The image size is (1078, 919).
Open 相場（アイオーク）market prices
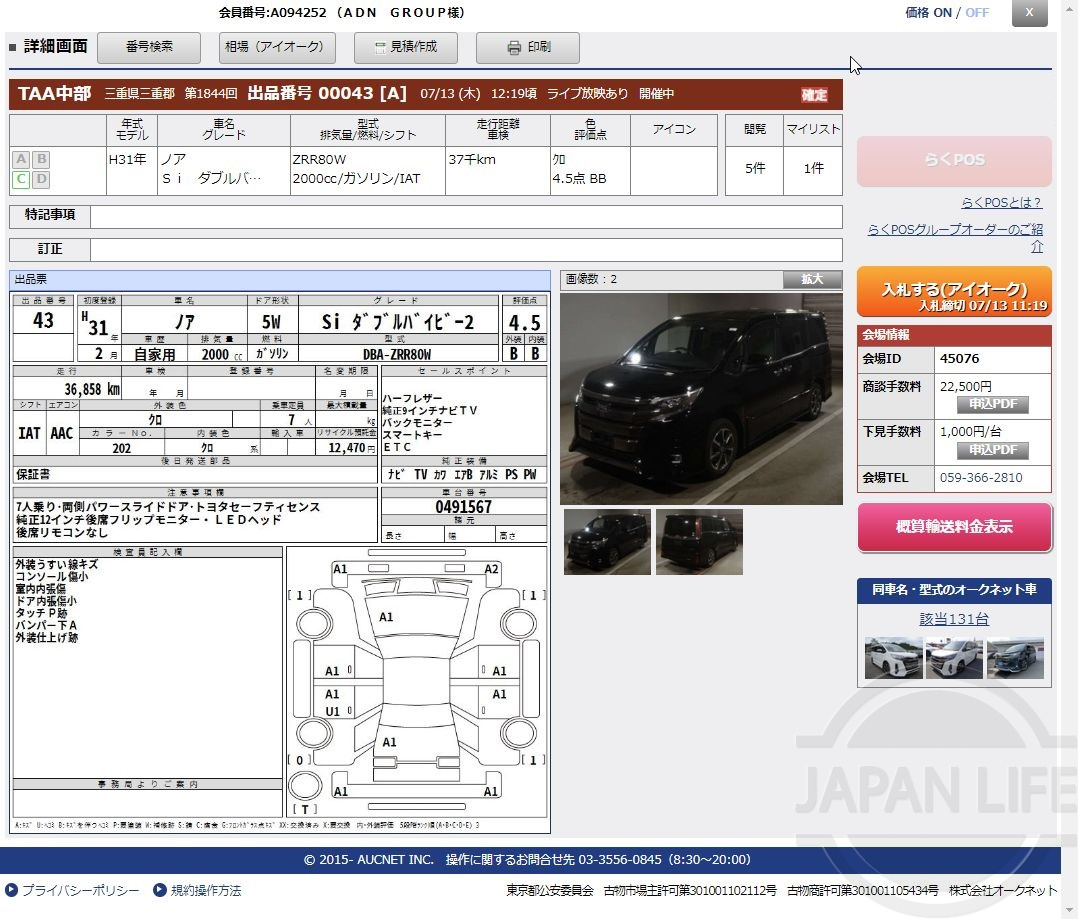[277, 47]
